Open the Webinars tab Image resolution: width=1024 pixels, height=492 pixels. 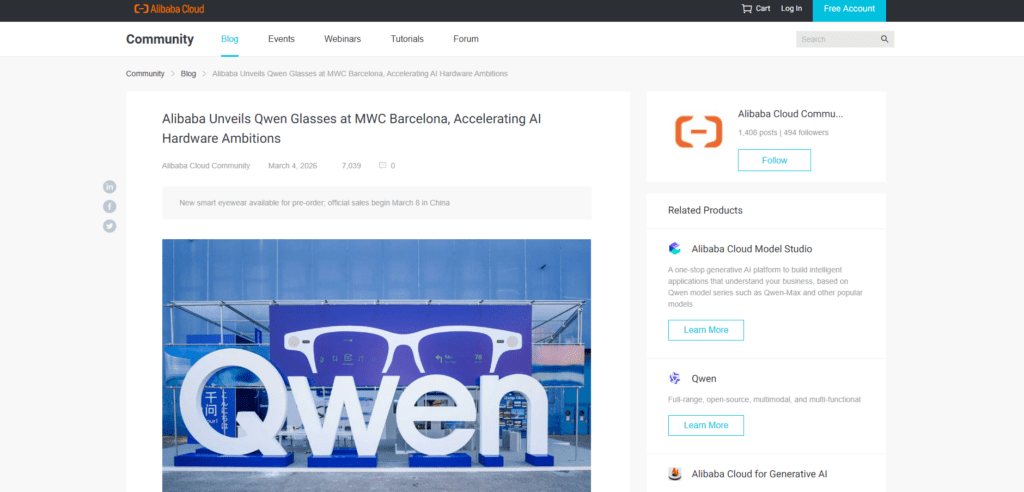[343, 39]
